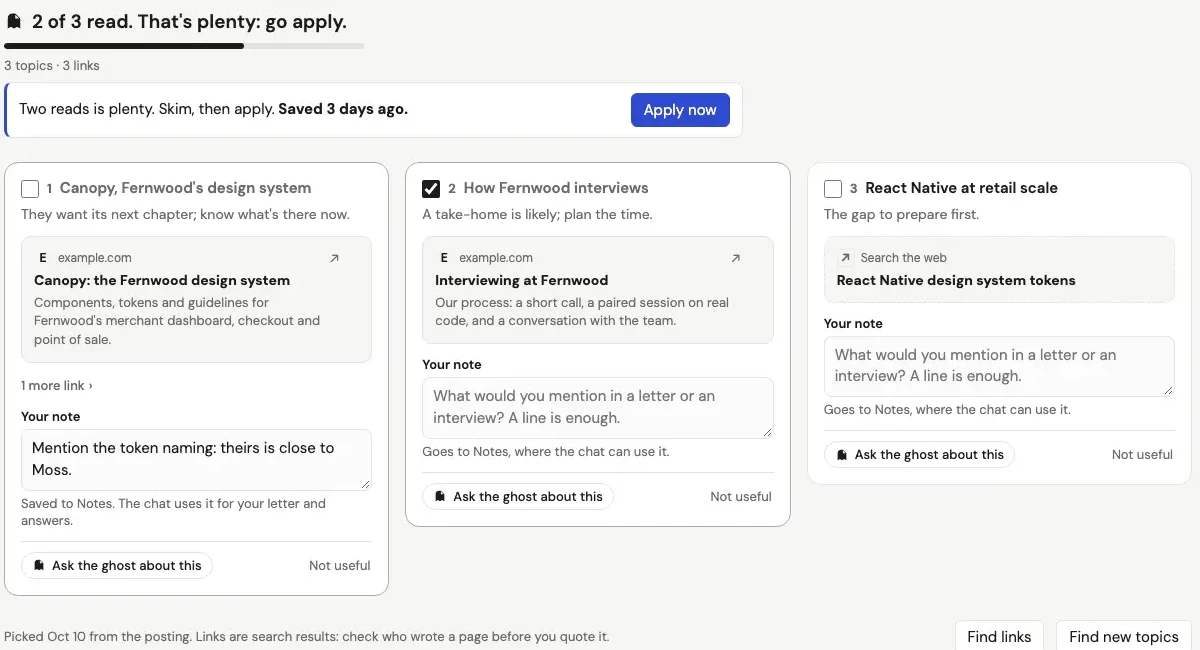The image size is (1200, 650).
Task: Click the E favicon on Interviewing link card
Action: [x=444, y=258]
